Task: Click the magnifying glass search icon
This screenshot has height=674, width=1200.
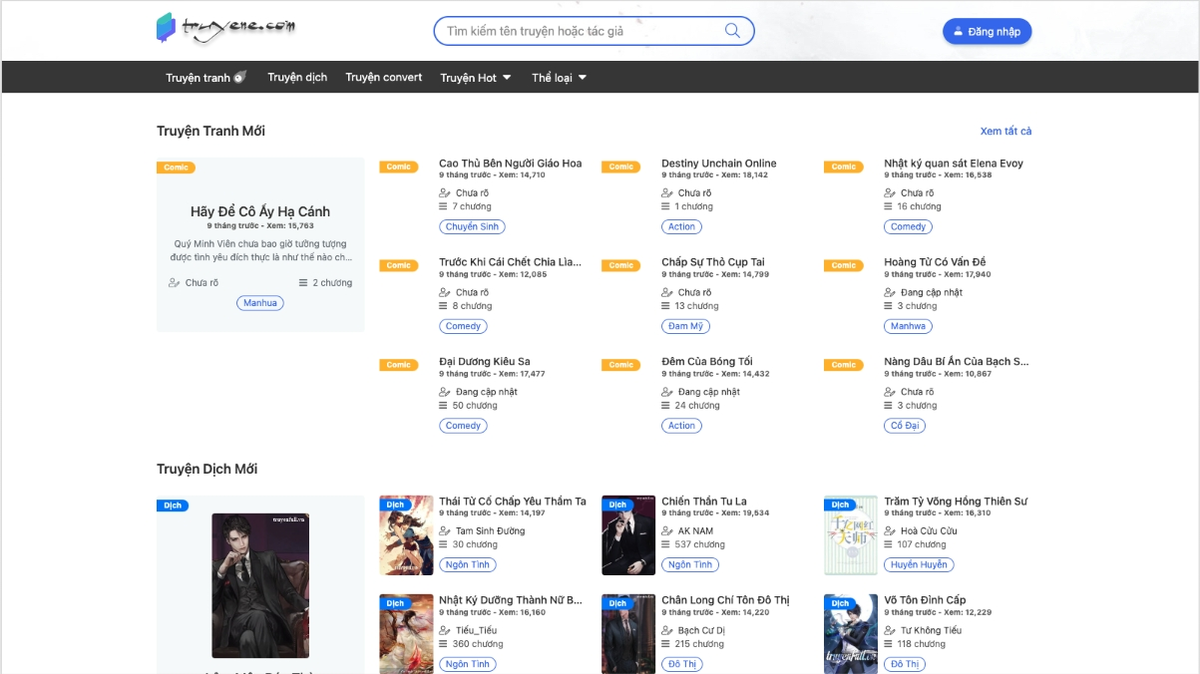Action: (x=732, y=31)
